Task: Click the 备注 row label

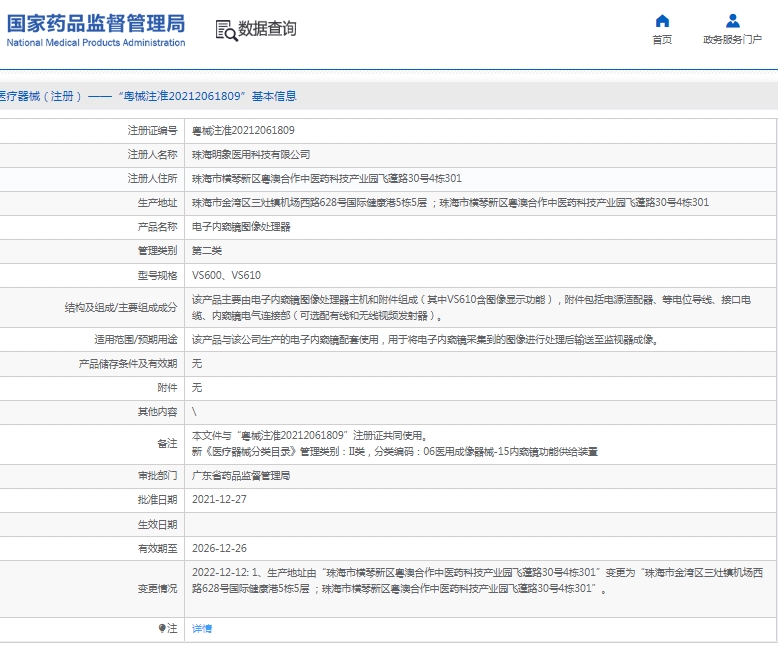Action: click(167, 444)
